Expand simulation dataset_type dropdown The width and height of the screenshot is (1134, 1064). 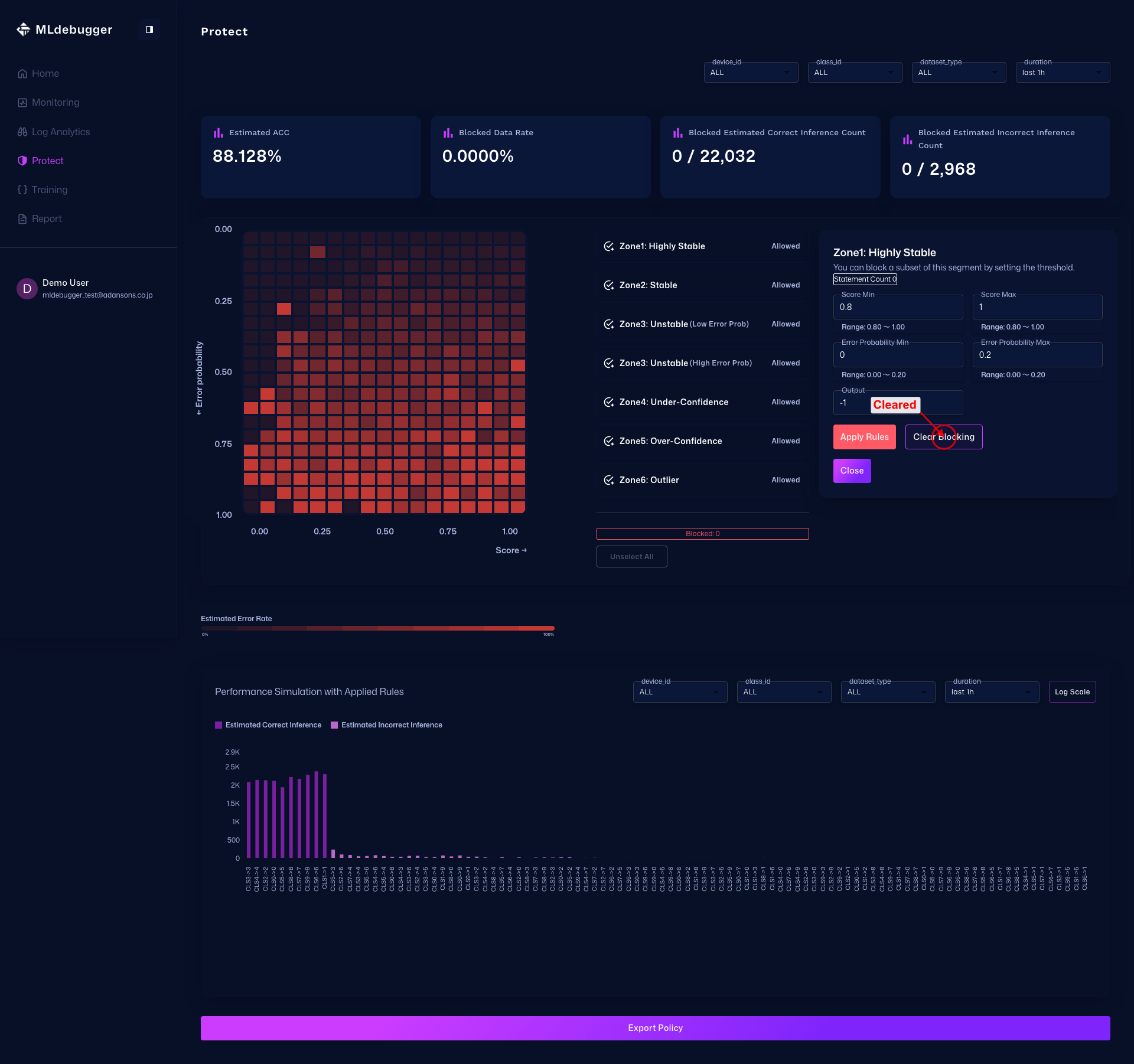click(887, 692)
